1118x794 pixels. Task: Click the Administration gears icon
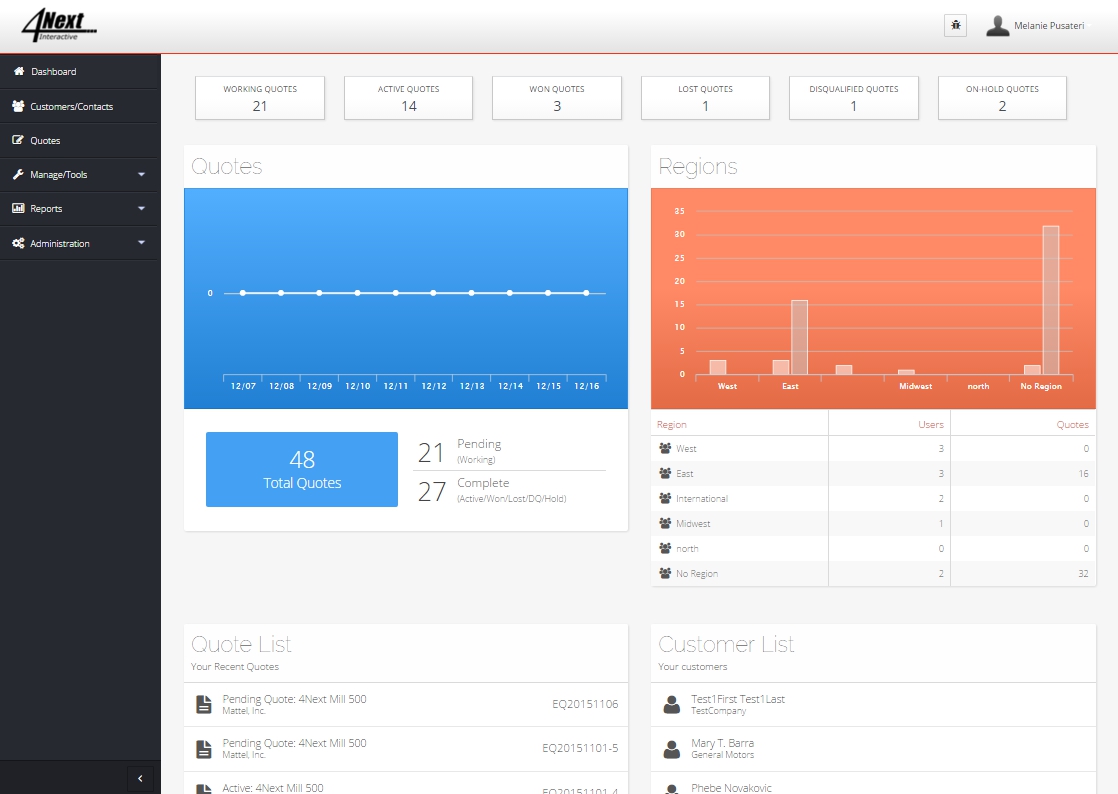19,243
